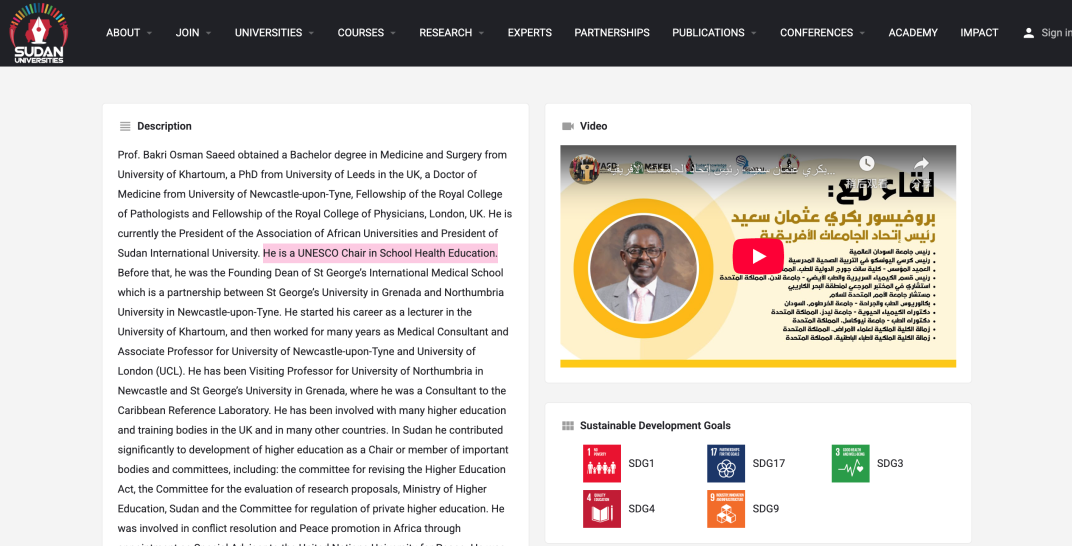The width and height of the screenshot is (1072, 546).
Task: Click the Watch Later clock icon
Action: coord(867,164)
